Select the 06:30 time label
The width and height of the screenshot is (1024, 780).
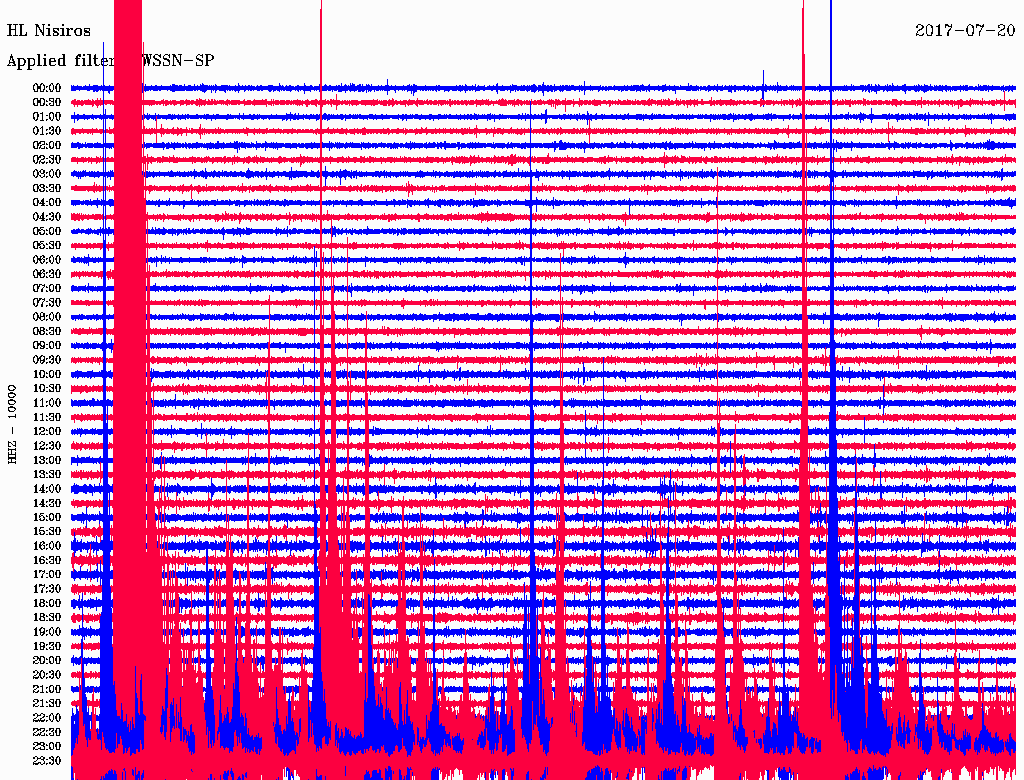[47, 274]
